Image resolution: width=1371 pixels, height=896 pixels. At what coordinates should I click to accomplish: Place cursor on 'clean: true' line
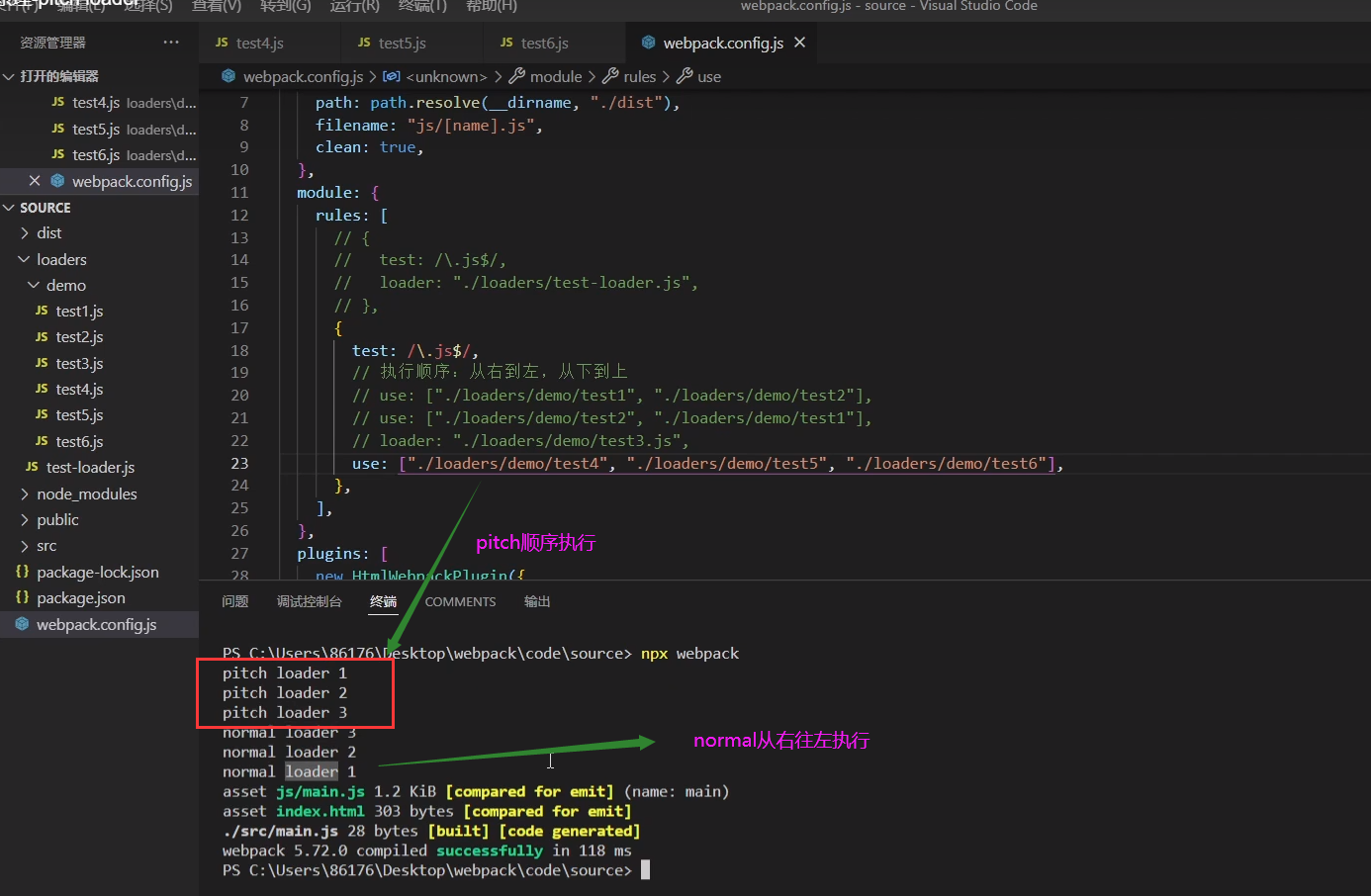369,147
